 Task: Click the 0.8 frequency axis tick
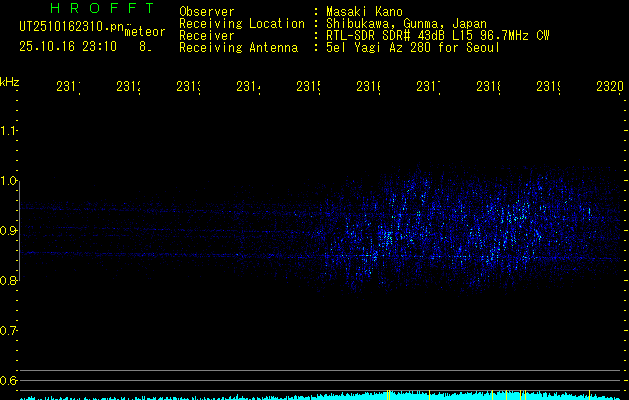(9, 280)
